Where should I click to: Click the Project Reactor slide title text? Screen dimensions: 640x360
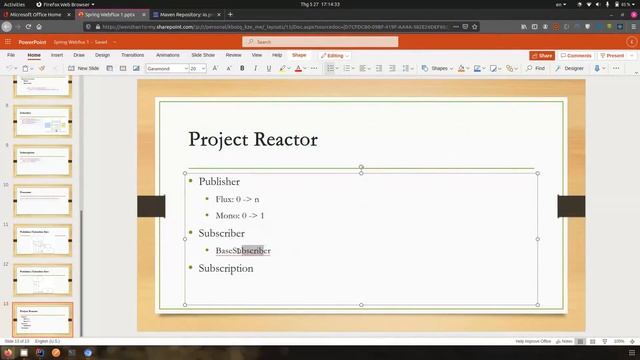click(x=253, y=140)
